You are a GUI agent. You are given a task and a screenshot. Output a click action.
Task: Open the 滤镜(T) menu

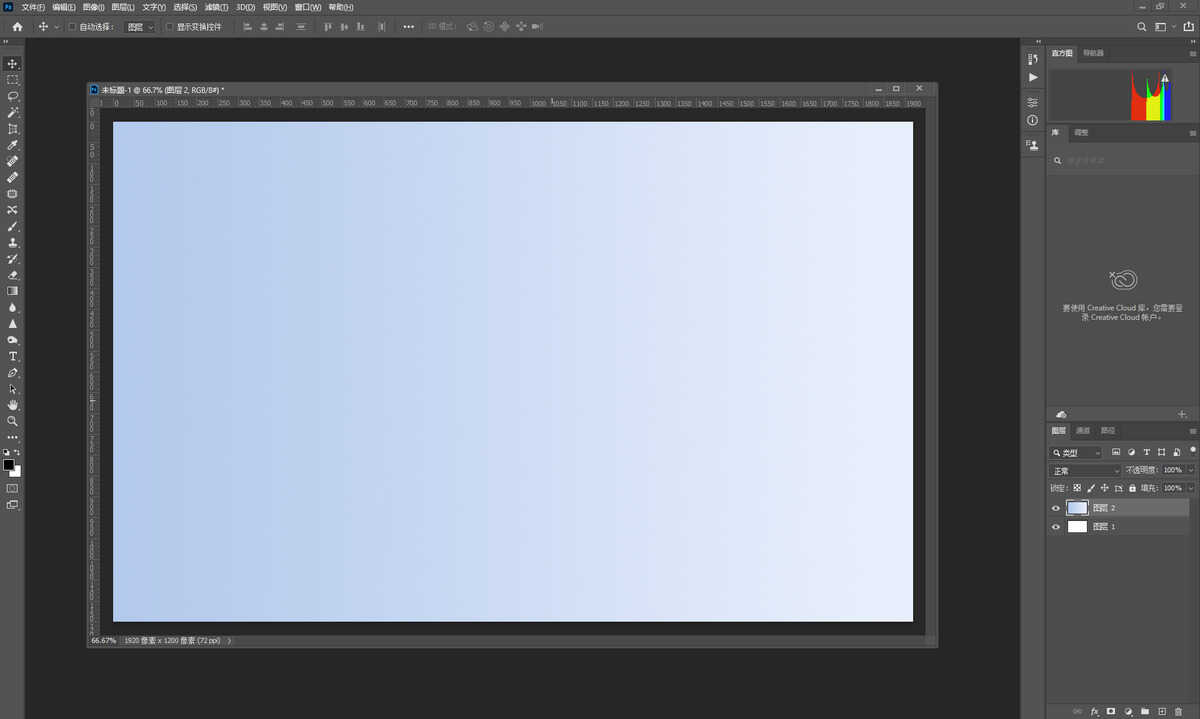coord(216,7)
